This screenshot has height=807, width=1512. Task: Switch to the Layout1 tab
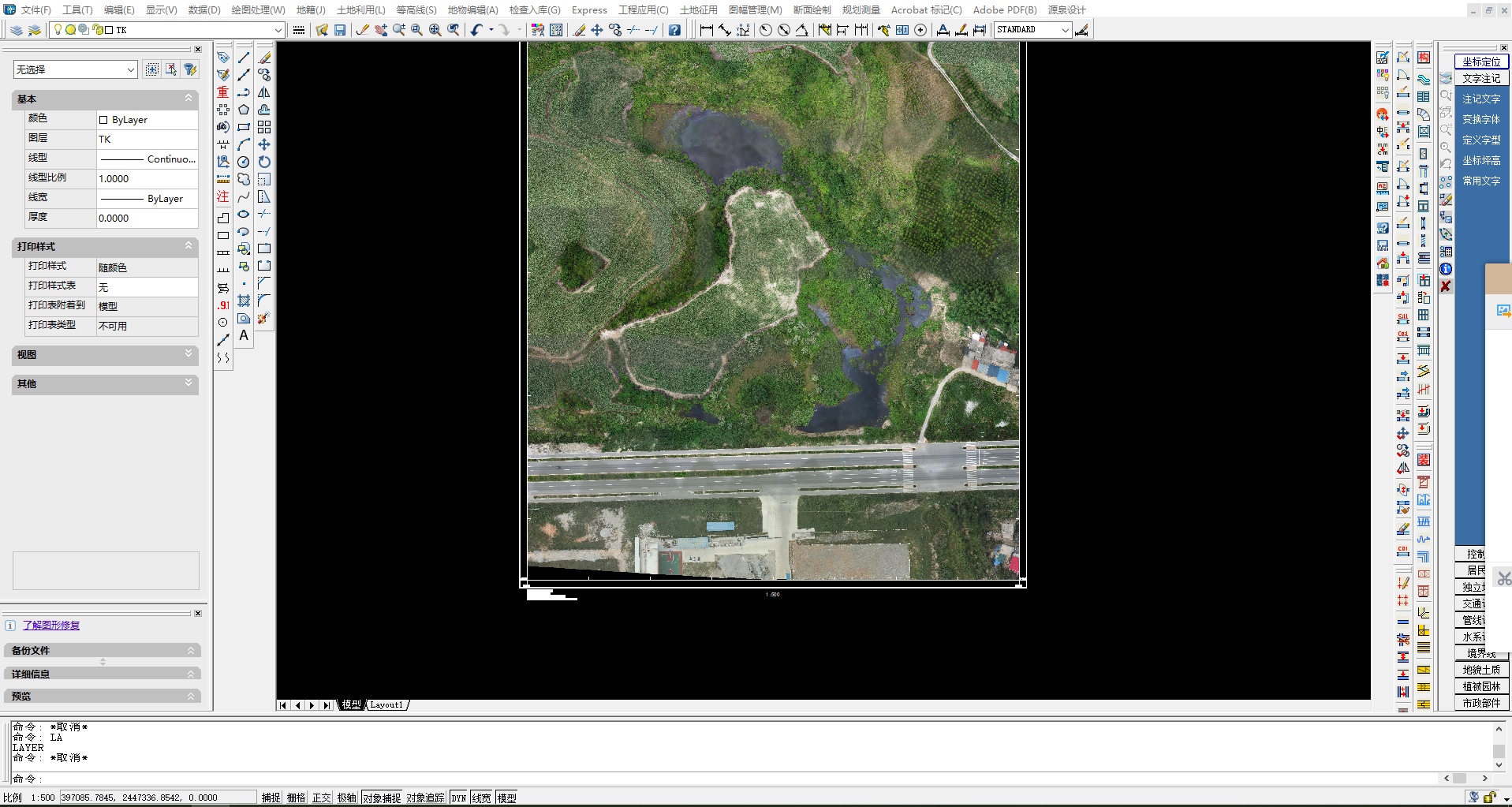(386, 704)
